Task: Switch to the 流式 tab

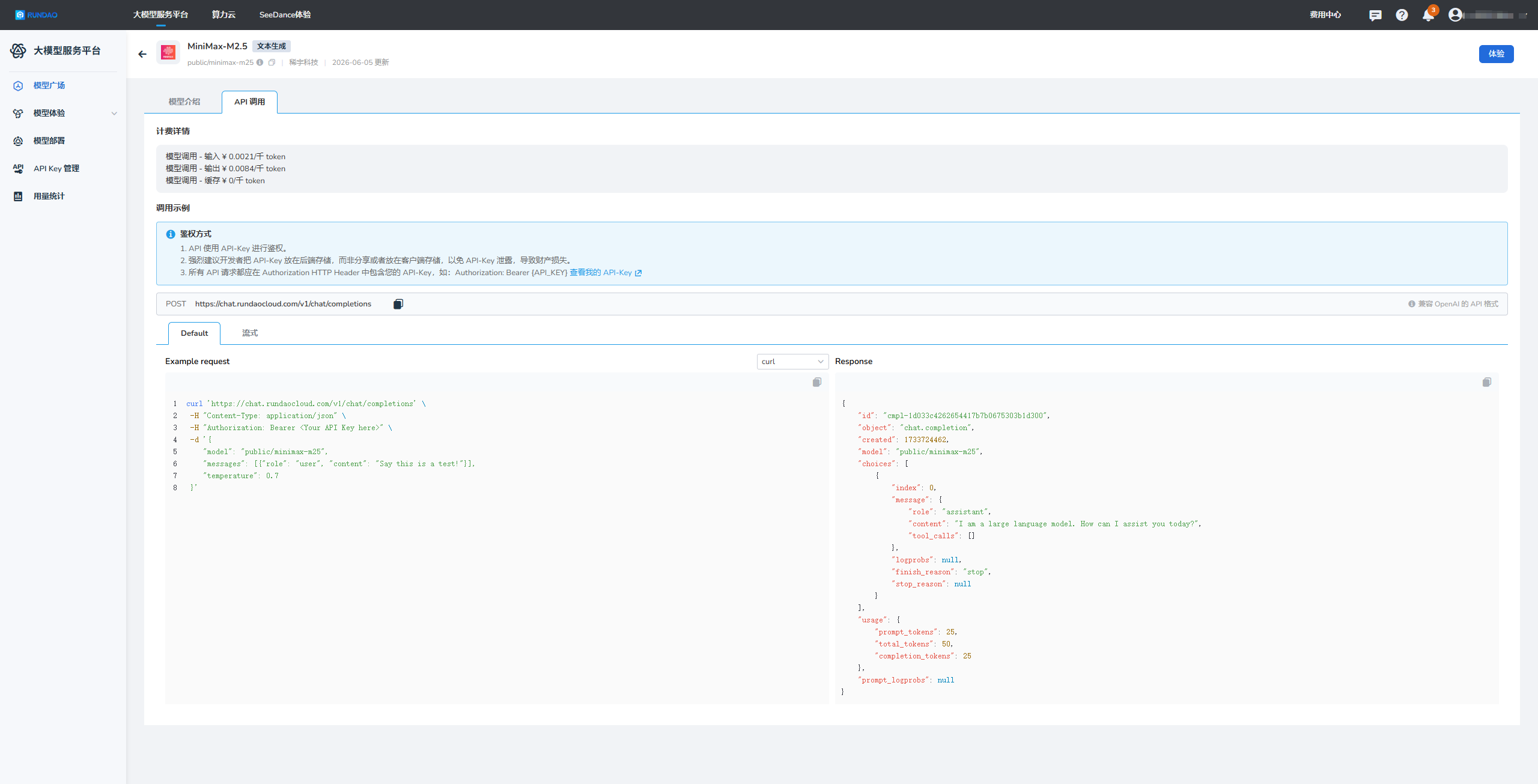Action: click(x=249, y=333)
